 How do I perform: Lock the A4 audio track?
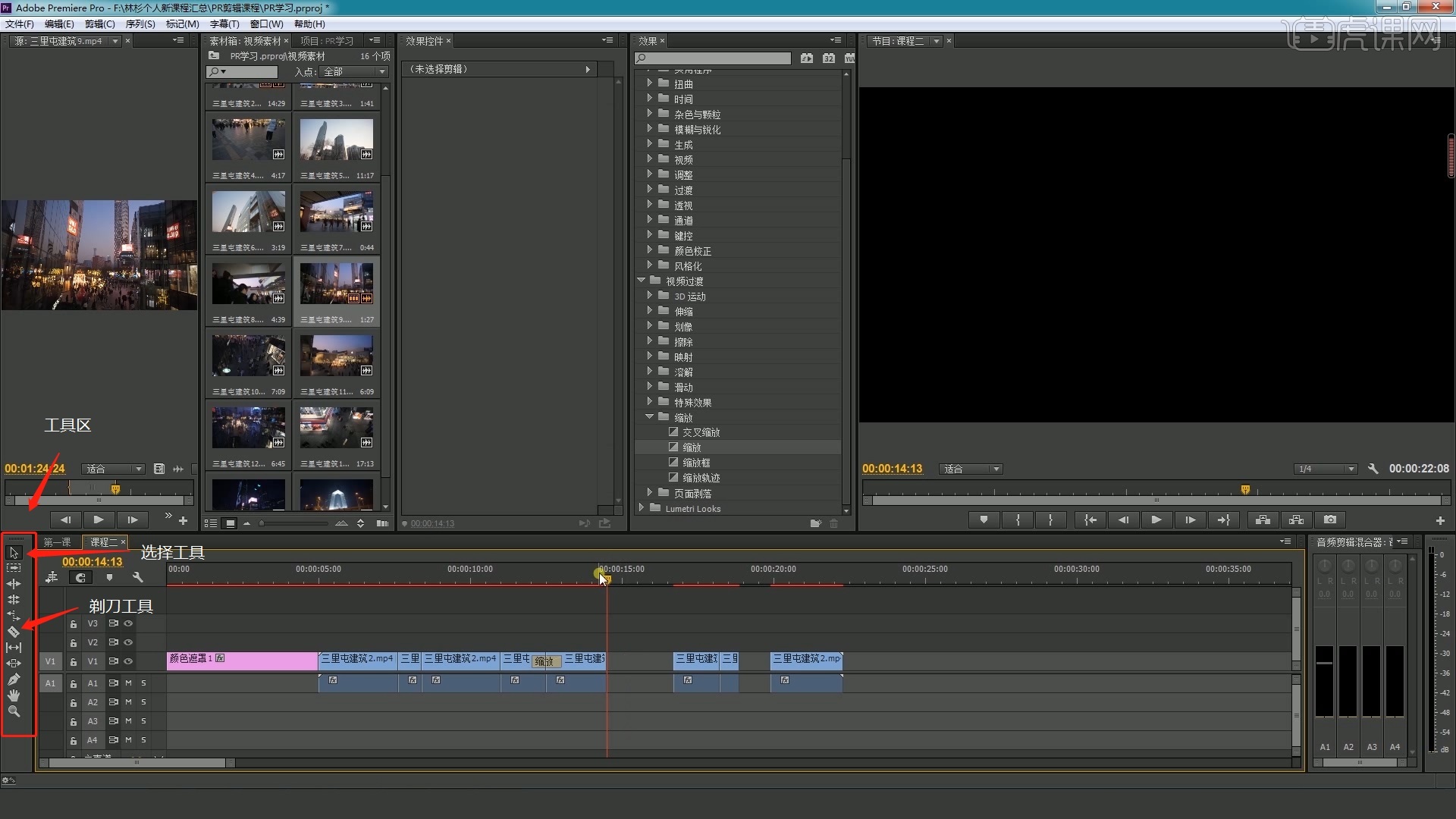(74, 741)
